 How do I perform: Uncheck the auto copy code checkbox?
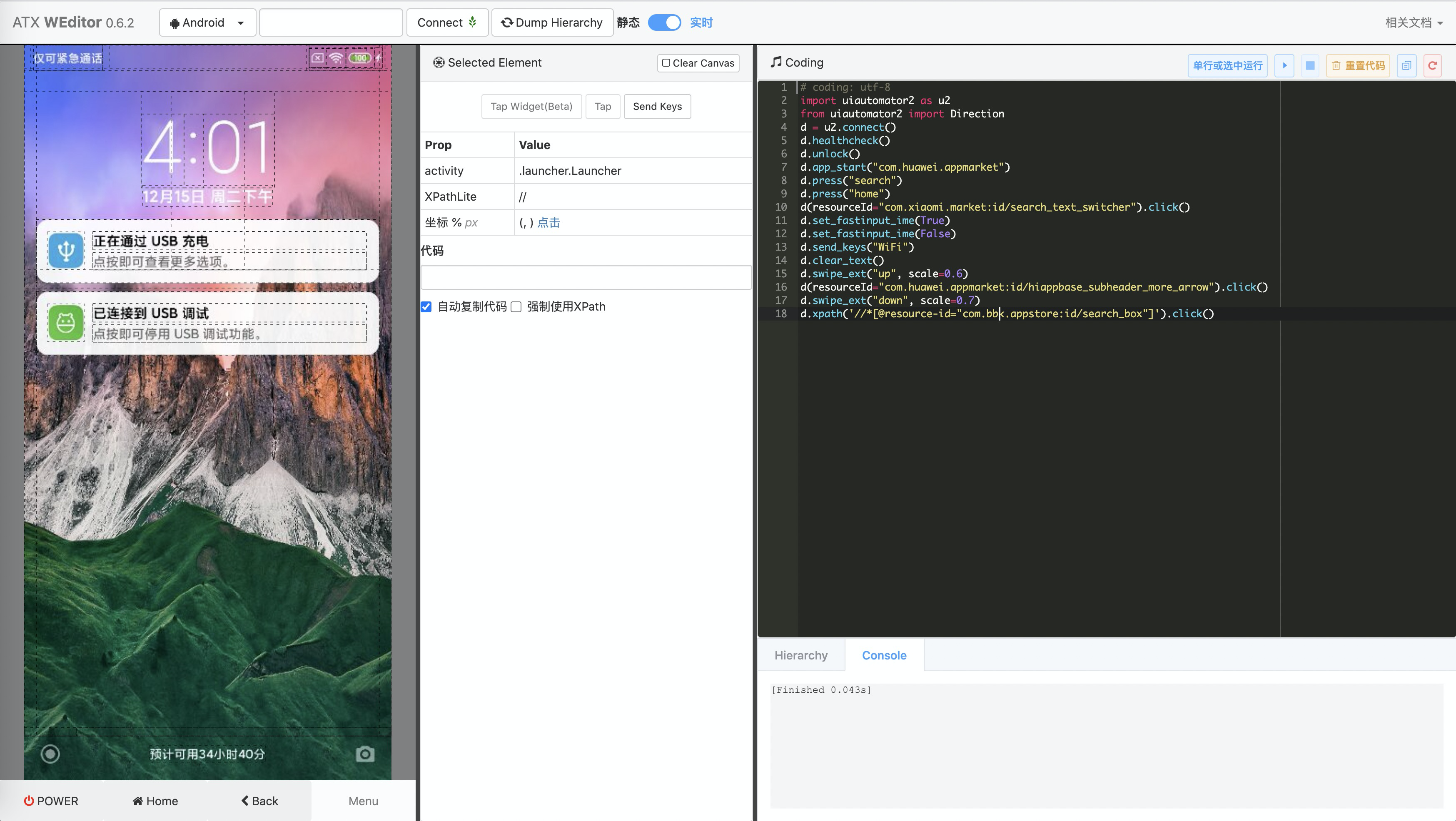426,307
